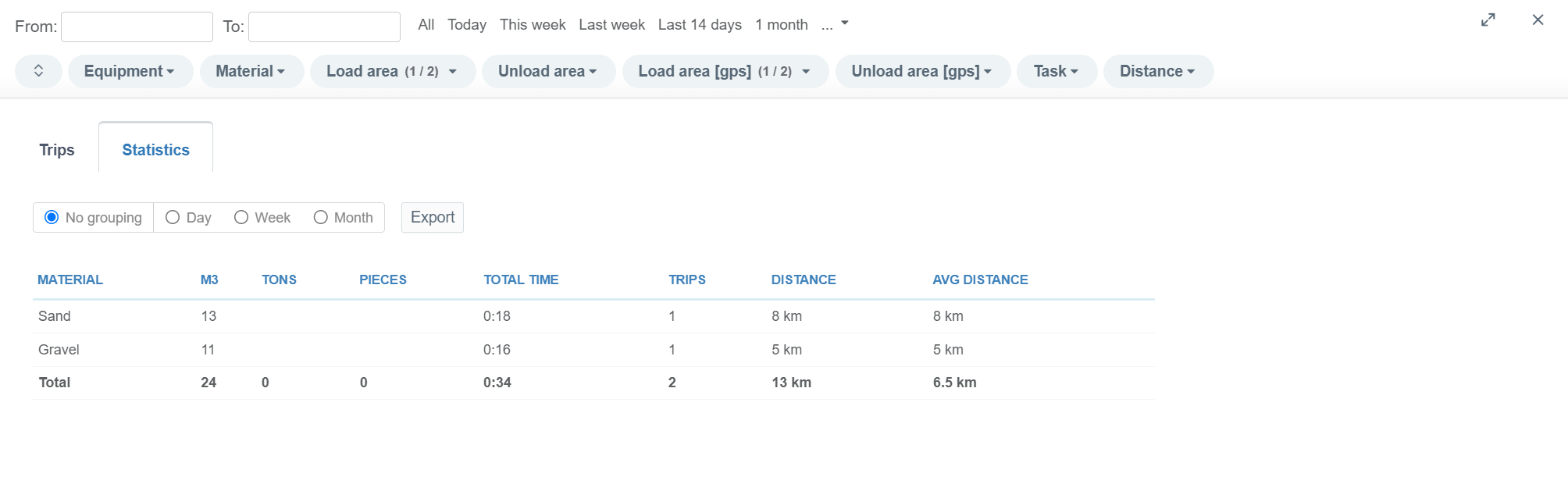Switch to the Trips tab
This screenshot has height=495, width=1568.
click(57, 150)
